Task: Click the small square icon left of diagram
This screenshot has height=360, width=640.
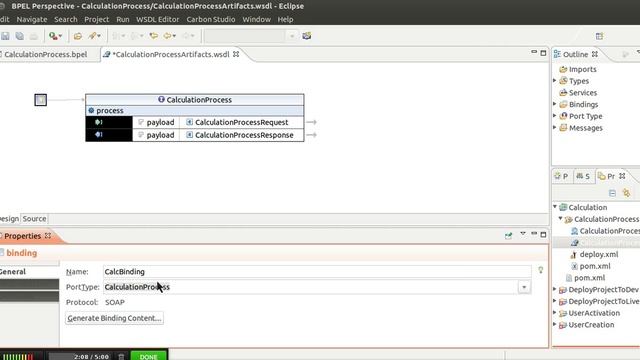Action: [x=40, y=100]
